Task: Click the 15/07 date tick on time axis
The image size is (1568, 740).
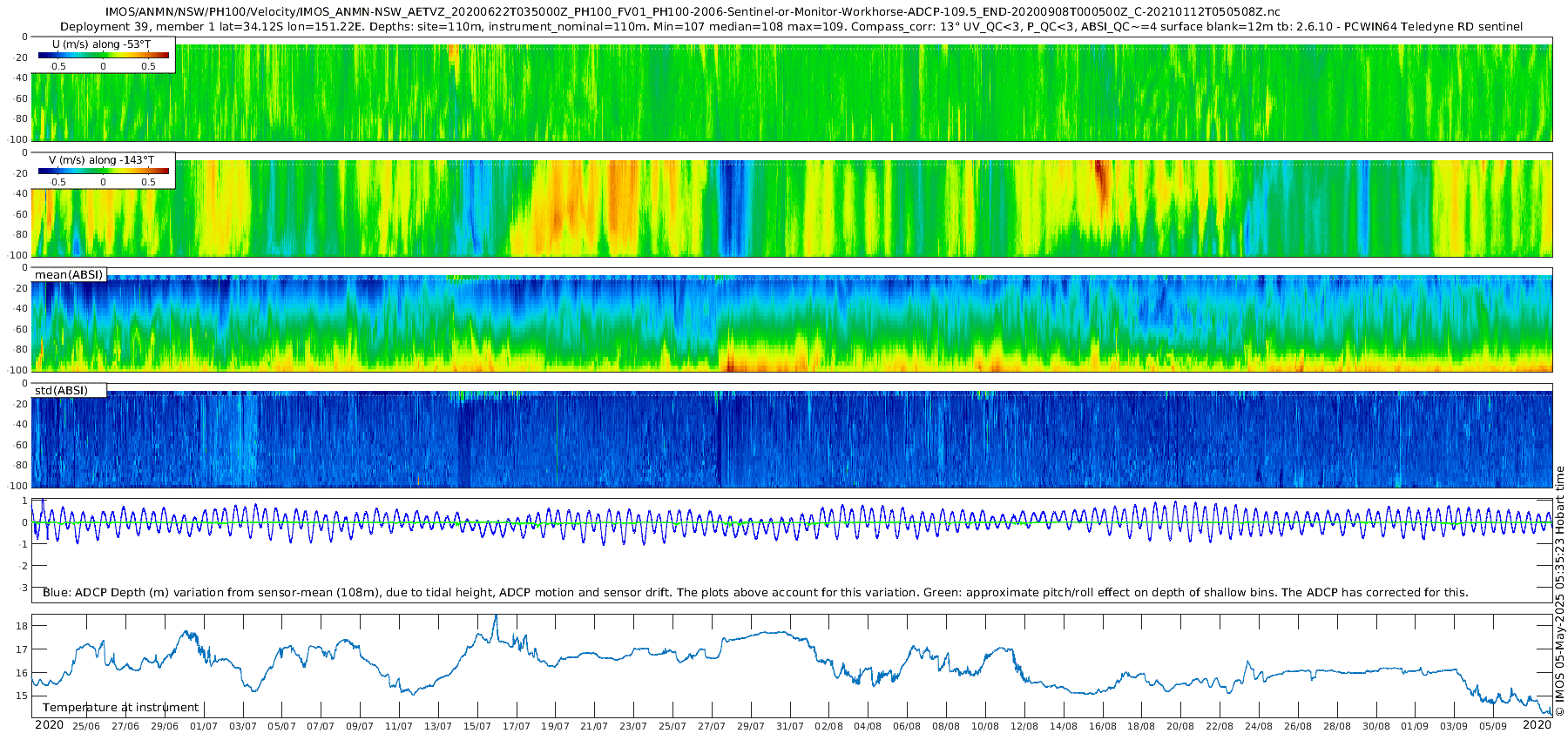Action: [477, 726]
